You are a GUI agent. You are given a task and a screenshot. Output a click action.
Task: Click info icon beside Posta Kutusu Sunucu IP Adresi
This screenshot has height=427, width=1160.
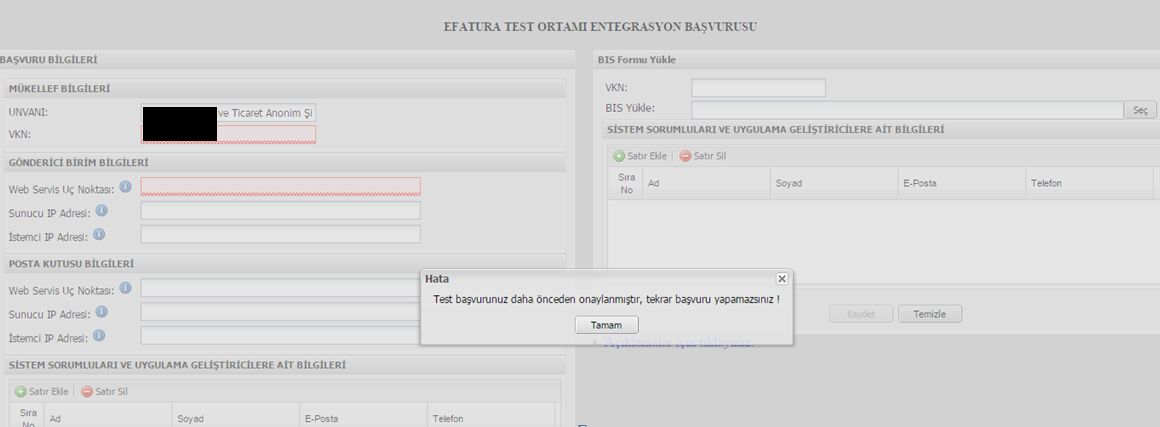click(101, 313)
